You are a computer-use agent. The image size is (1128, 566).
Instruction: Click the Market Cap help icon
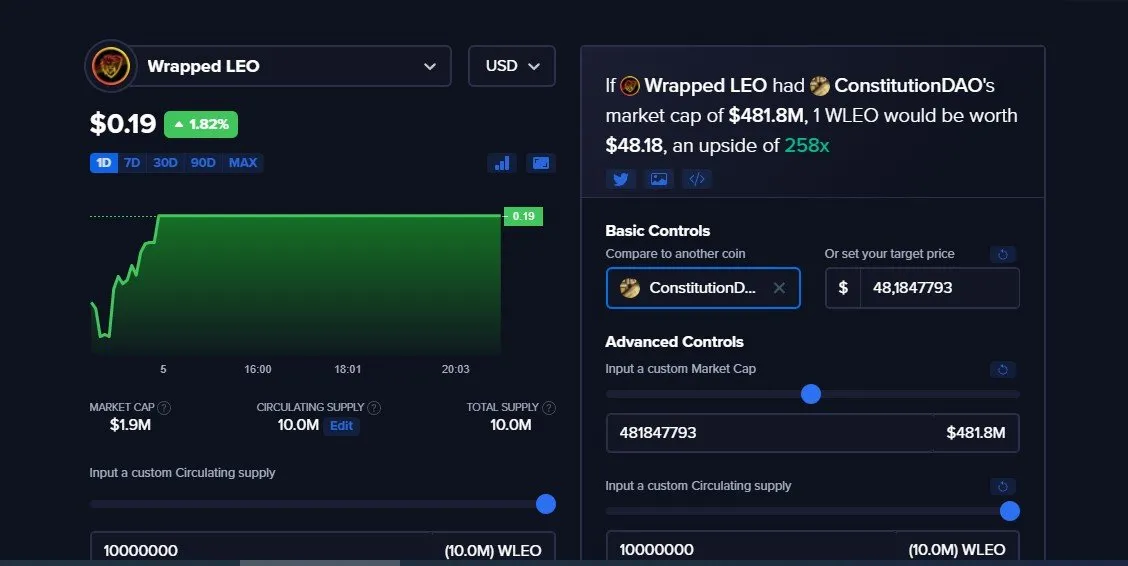point(164,408)
